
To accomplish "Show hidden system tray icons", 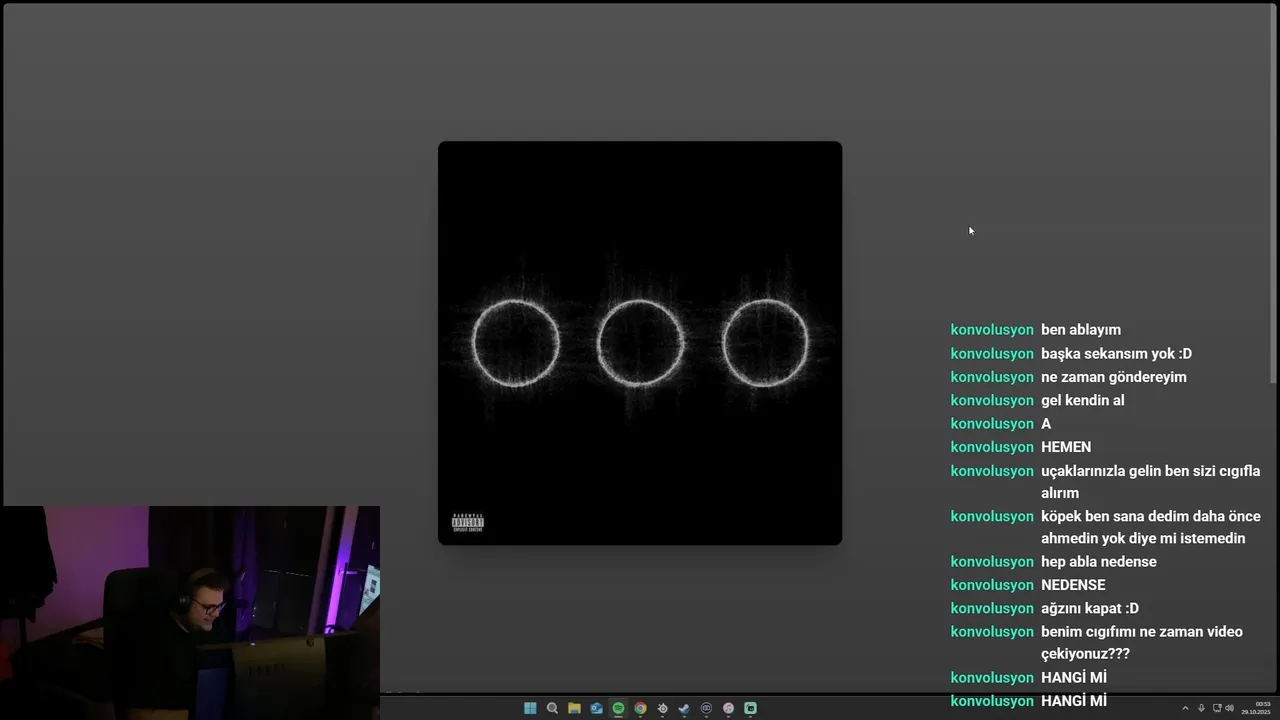I will 1185,708.
